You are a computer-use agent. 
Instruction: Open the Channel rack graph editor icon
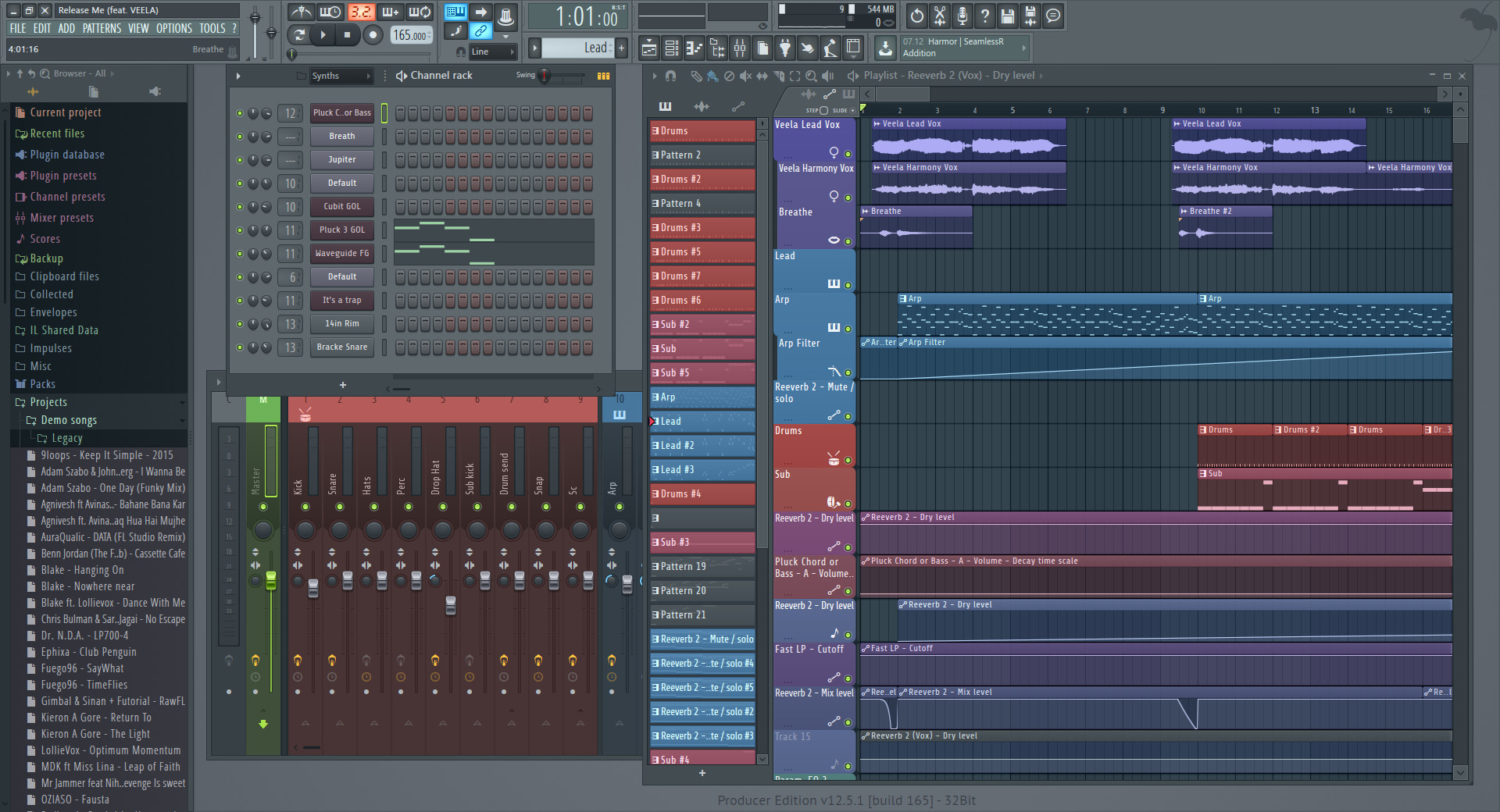pos(603,76)
